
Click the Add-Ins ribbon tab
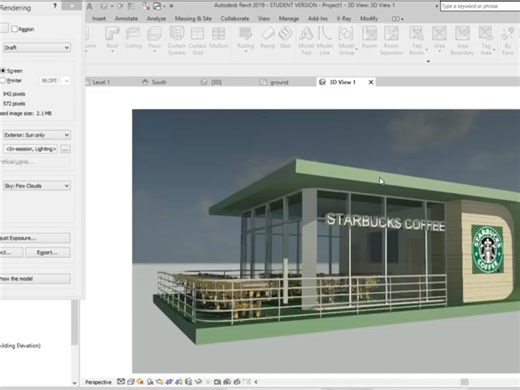[x=318, y=19]
